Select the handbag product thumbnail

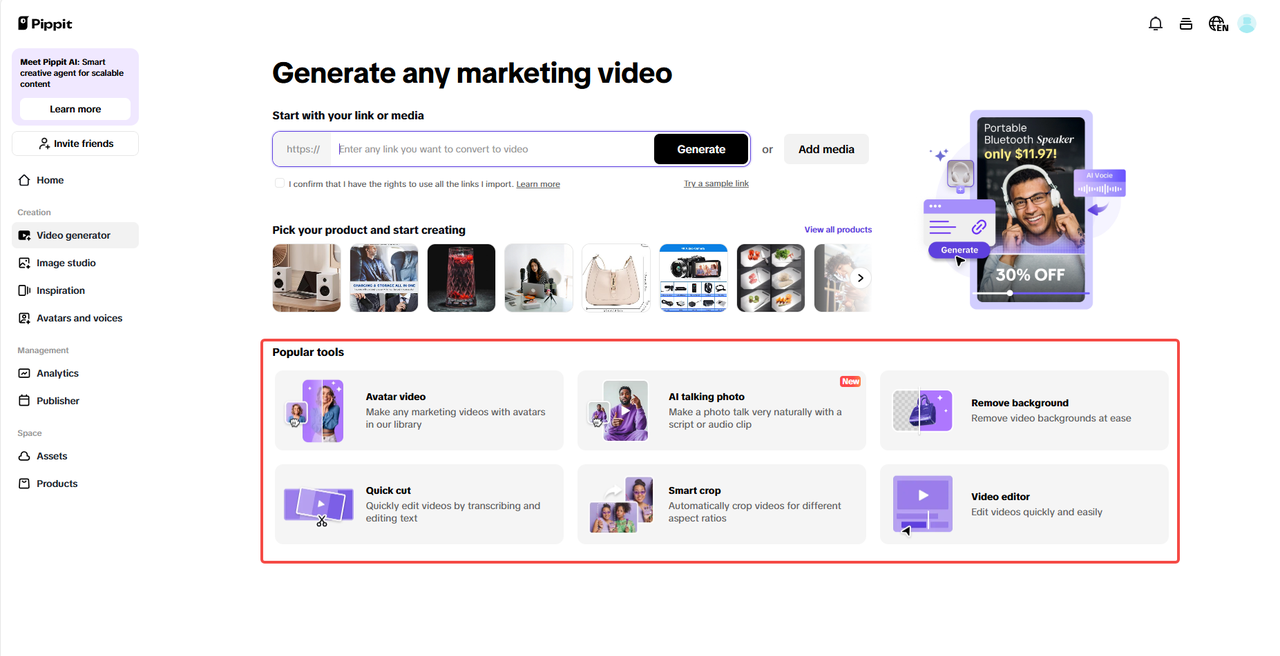(x=615, y=278)
